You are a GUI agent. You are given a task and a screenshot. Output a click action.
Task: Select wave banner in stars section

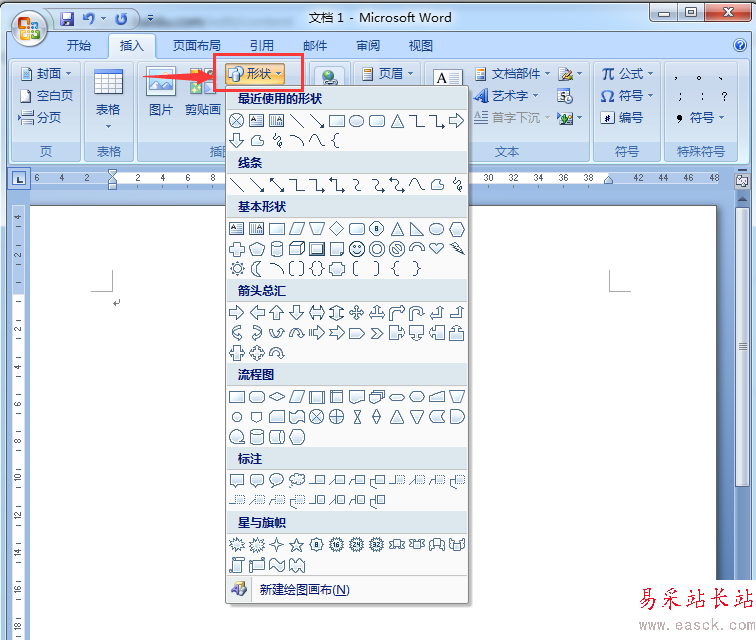click(x=277, y=565)
